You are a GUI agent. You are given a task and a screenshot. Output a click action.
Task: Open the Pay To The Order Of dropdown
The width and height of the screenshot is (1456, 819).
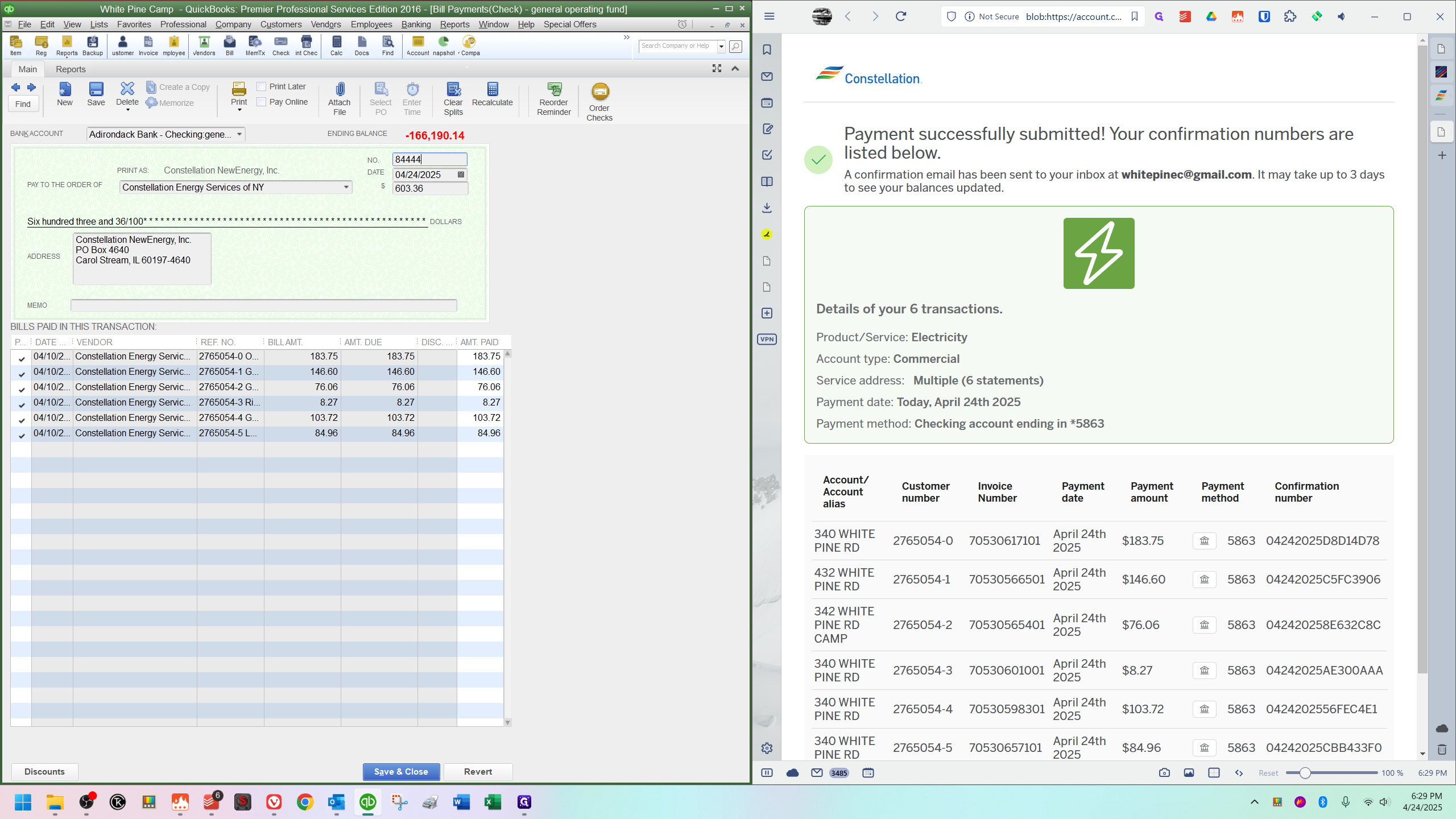(346, 187)
